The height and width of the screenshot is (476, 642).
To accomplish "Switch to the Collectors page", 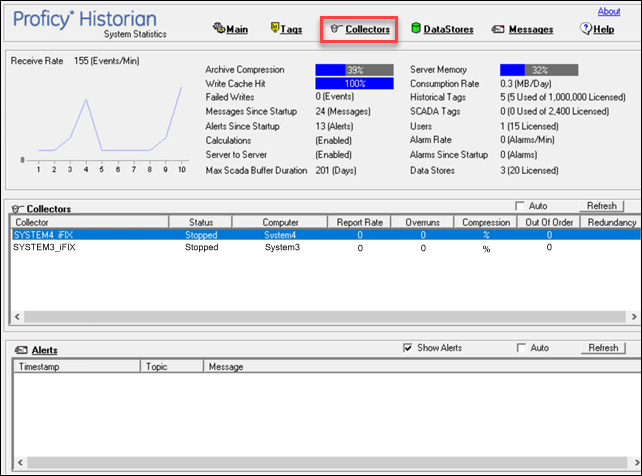I will coord(367,29).
